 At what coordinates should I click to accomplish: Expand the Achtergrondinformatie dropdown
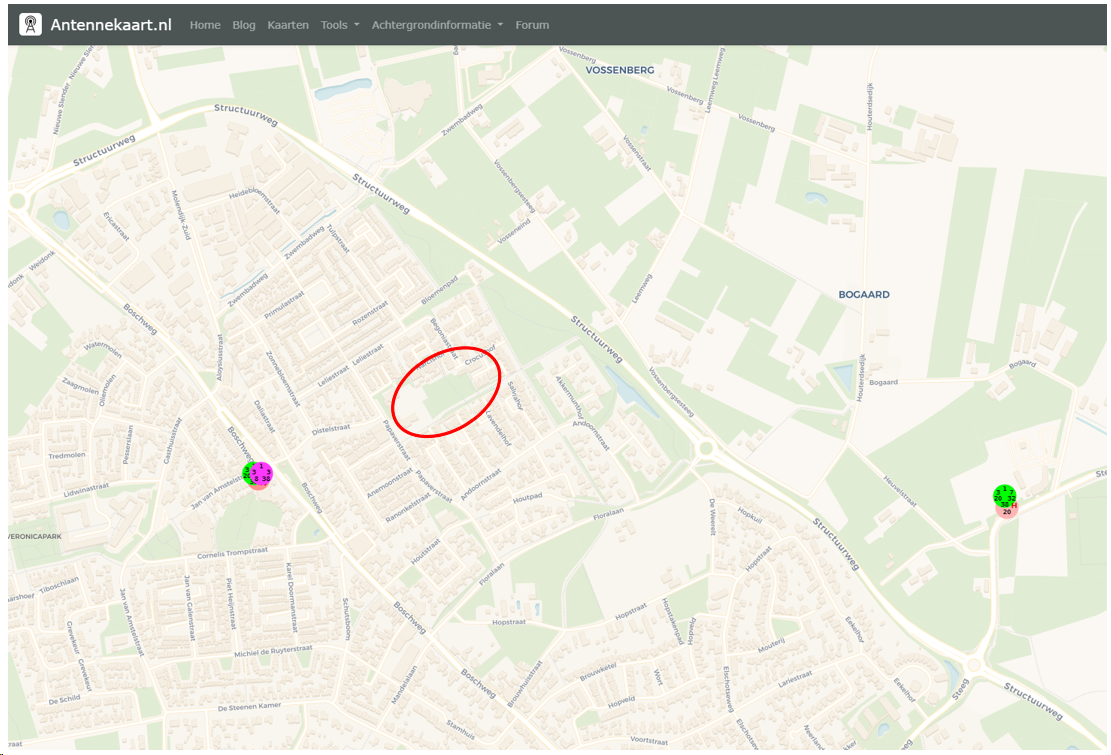point(437,25)
